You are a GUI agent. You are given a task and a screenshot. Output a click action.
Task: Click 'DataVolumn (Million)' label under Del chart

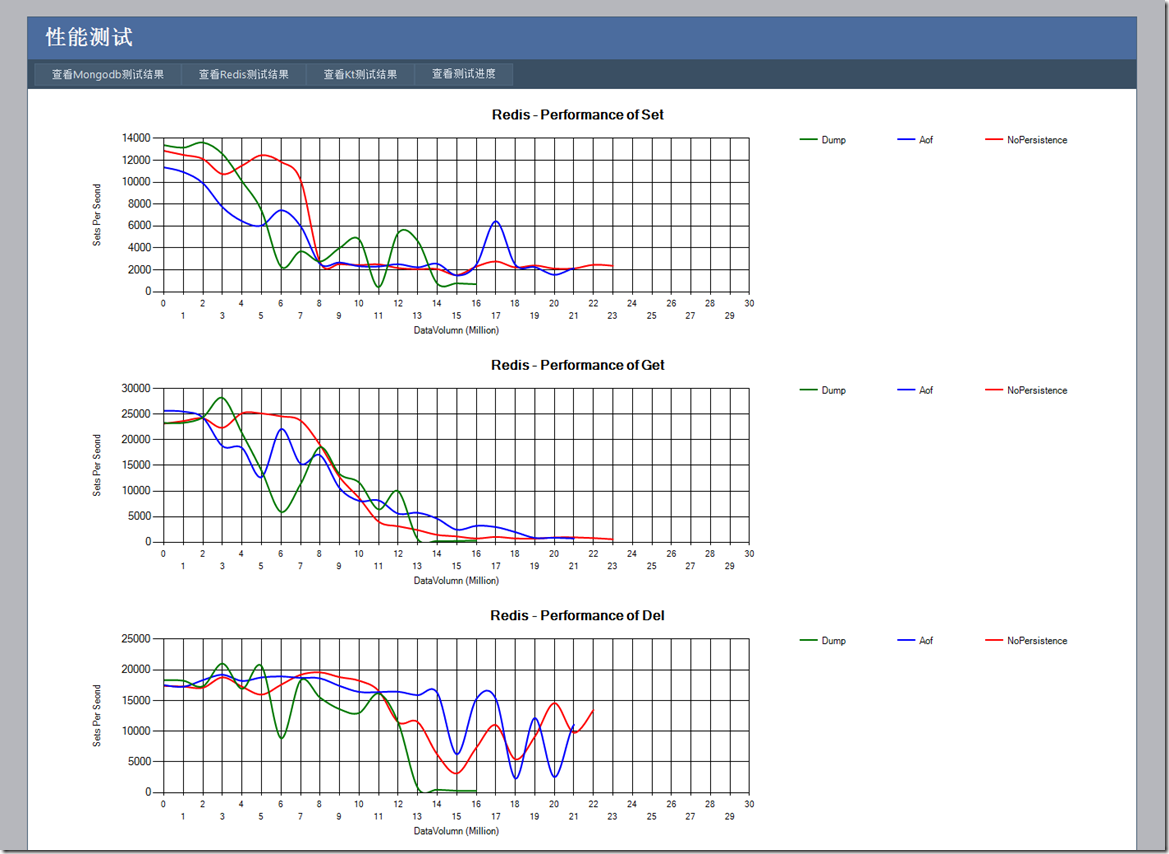pos(456,831)
